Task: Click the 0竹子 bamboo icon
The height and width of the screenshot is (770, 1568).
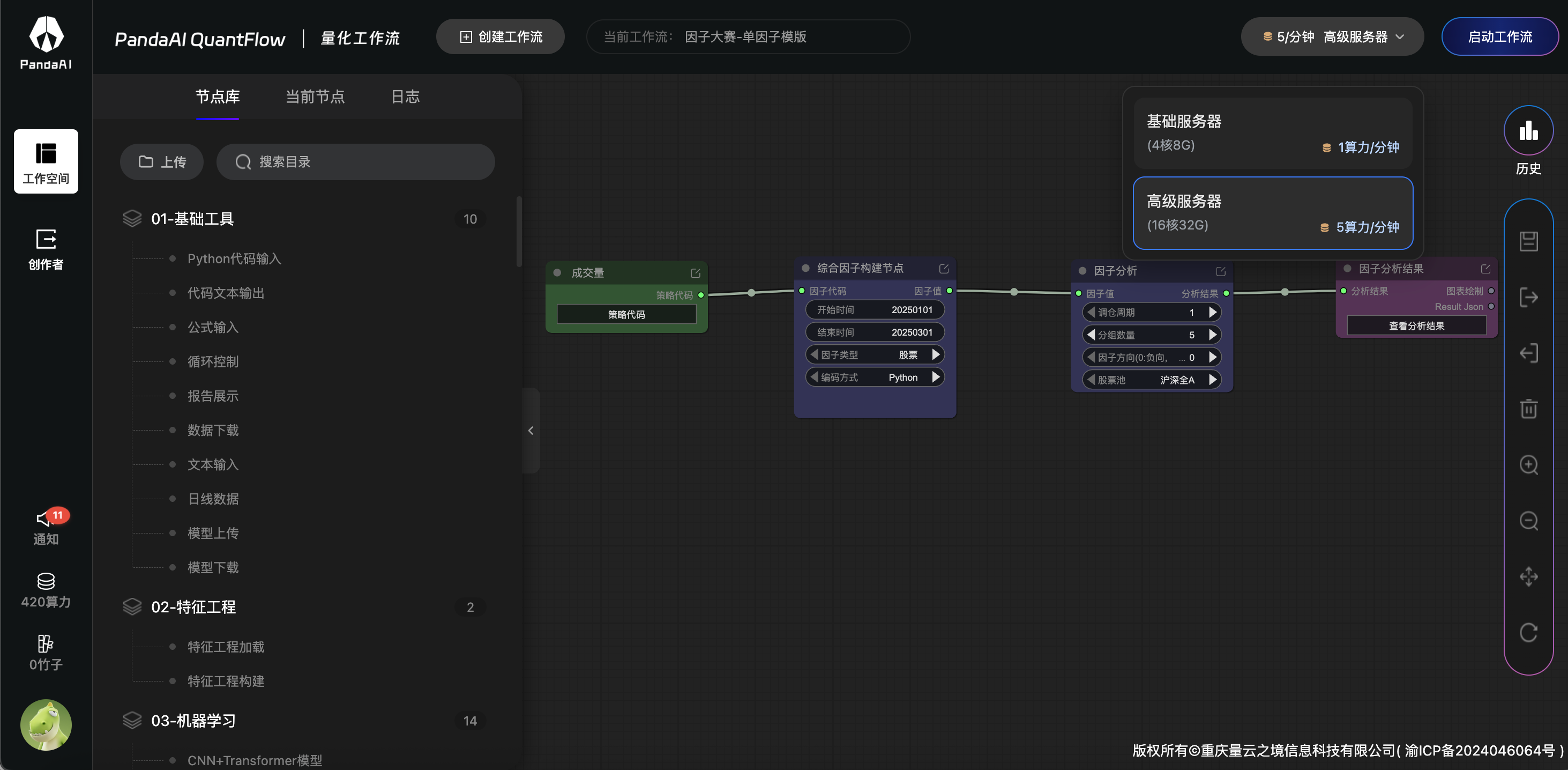Action: (46, 653)
